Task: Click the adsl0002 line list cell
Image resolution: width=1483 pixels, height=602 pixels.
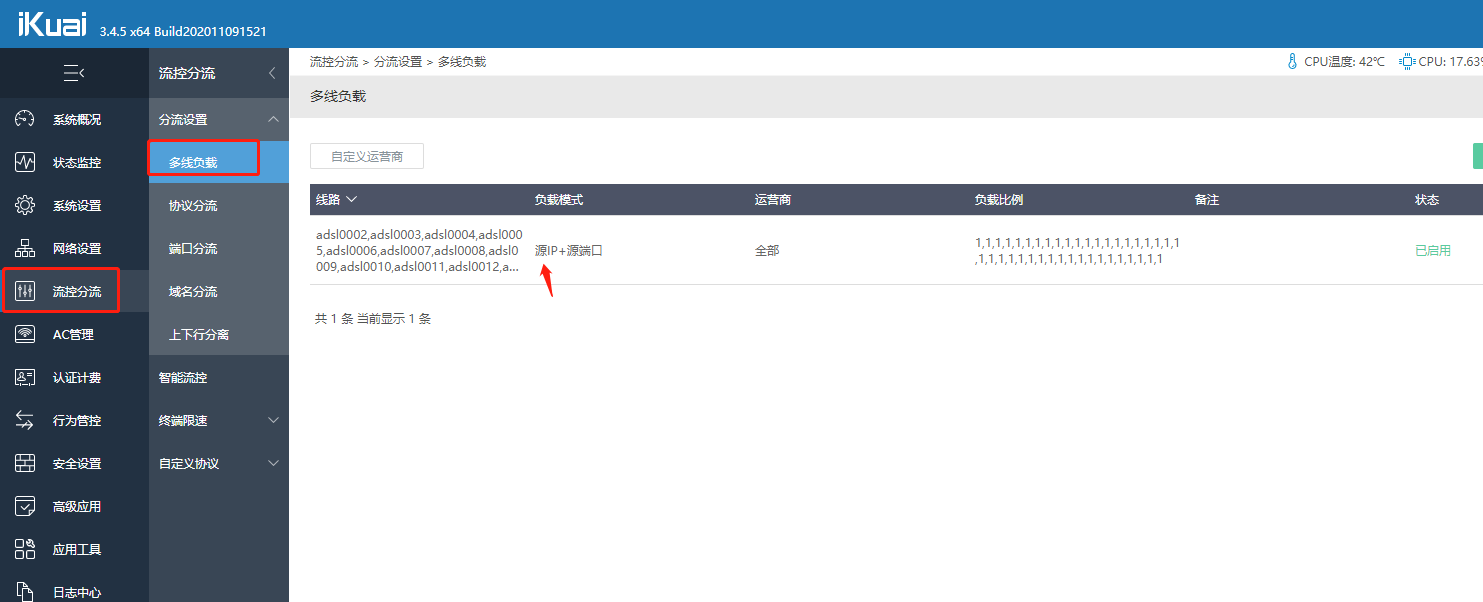Action: (419, 250)
